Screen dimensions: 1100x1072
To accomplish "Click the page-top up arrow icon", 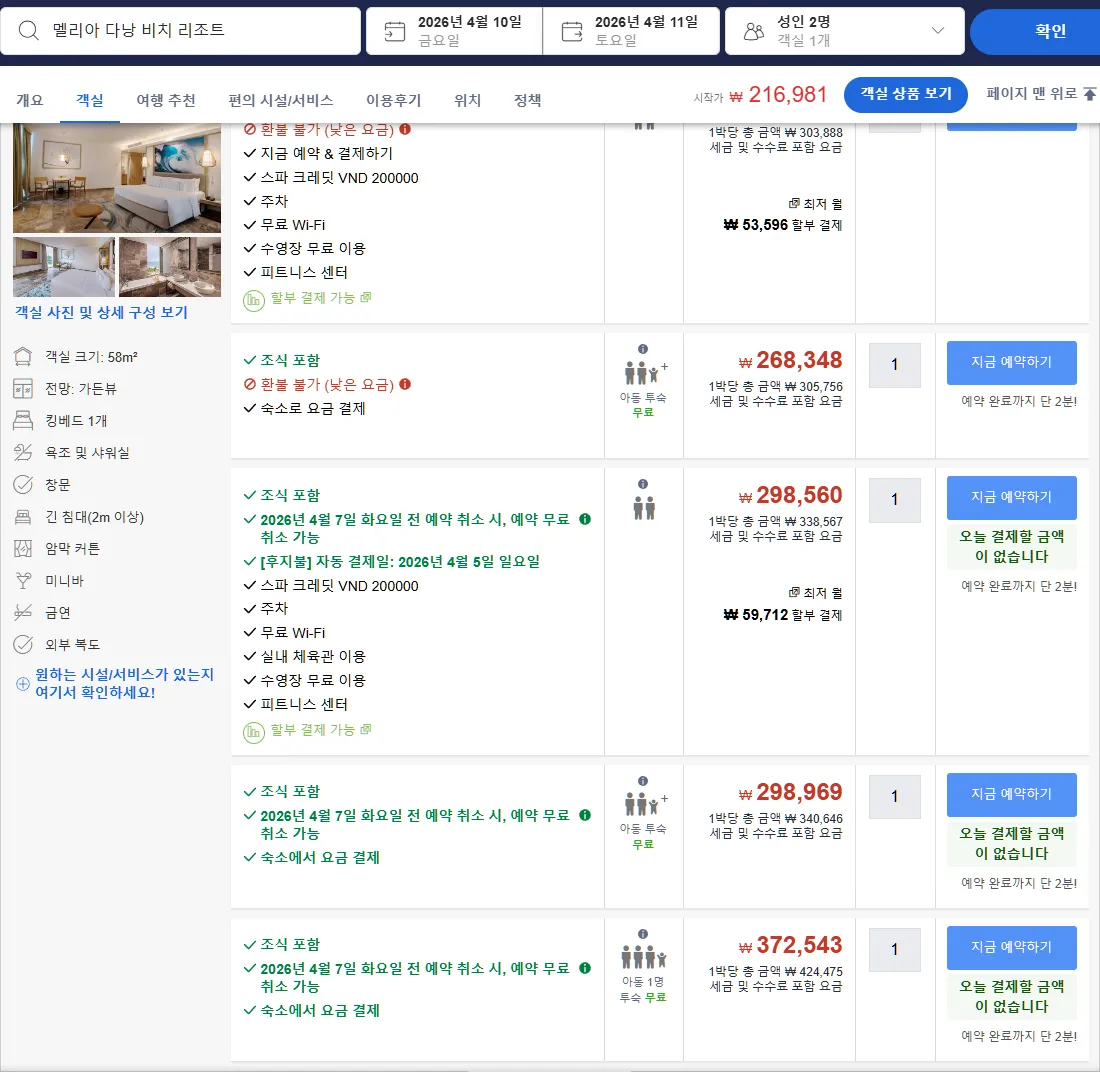I will click(x=1089, y=94).
